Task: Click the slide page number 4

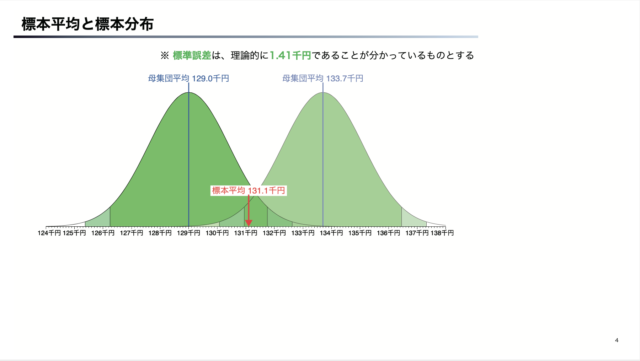Action: 616,340
